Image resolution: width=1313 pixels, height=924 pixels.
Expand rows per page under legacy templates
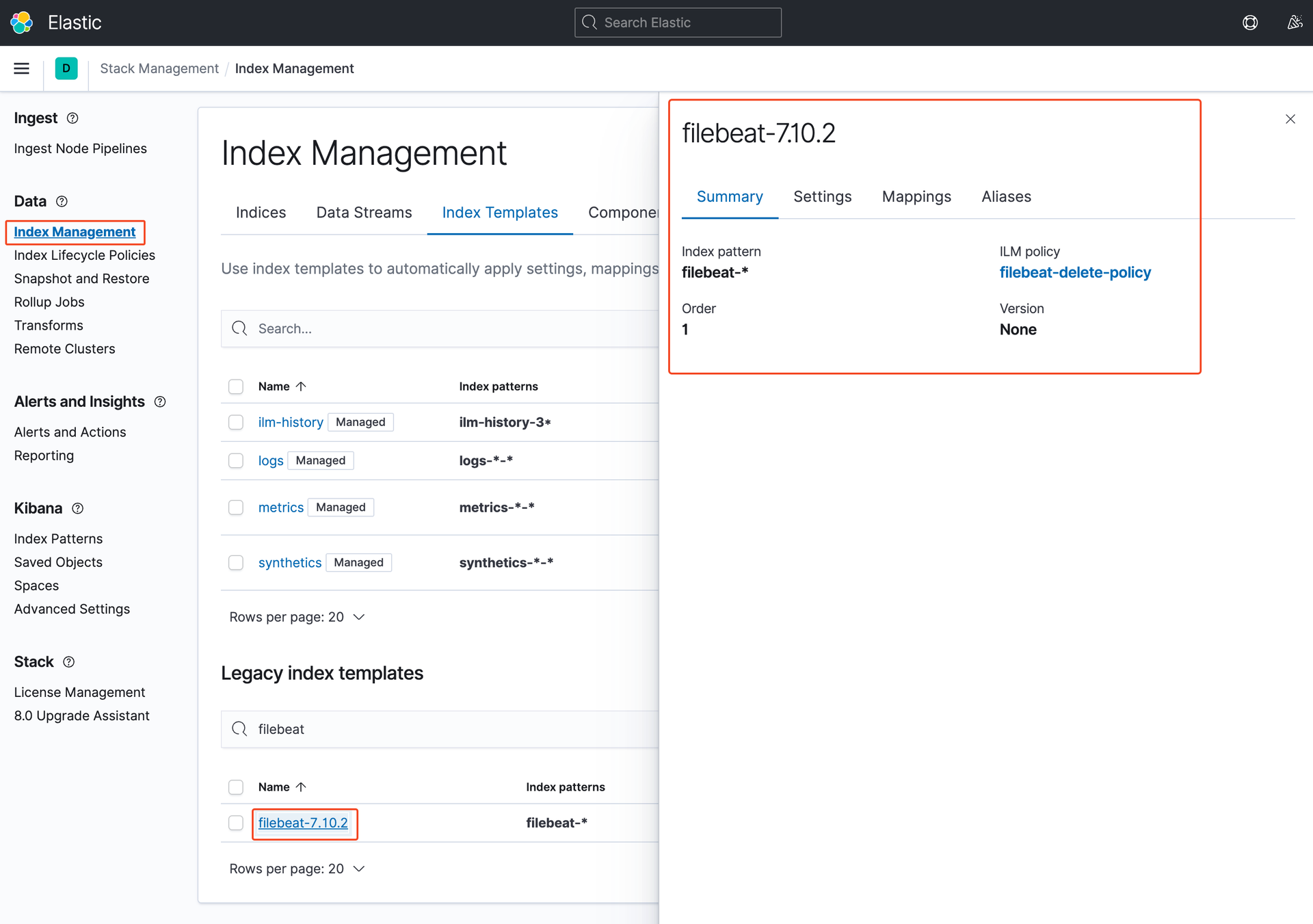tap(297, 869)
